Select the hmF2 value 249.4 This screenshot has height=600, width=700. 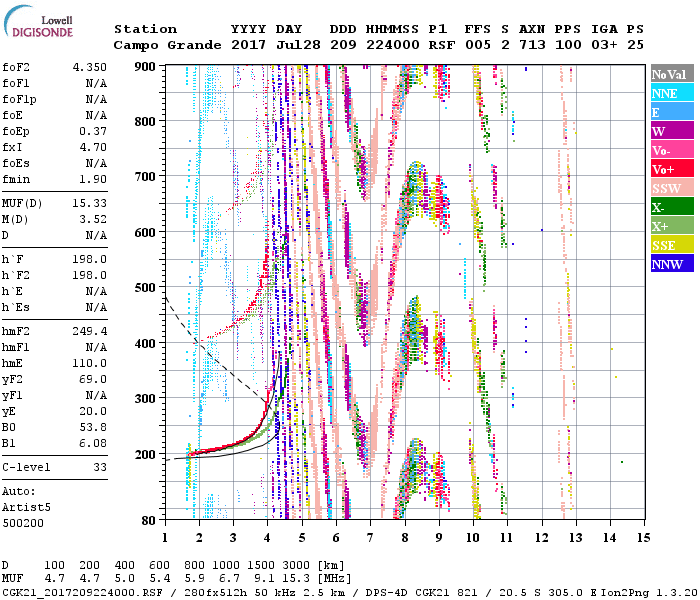(x=89, y=330)
